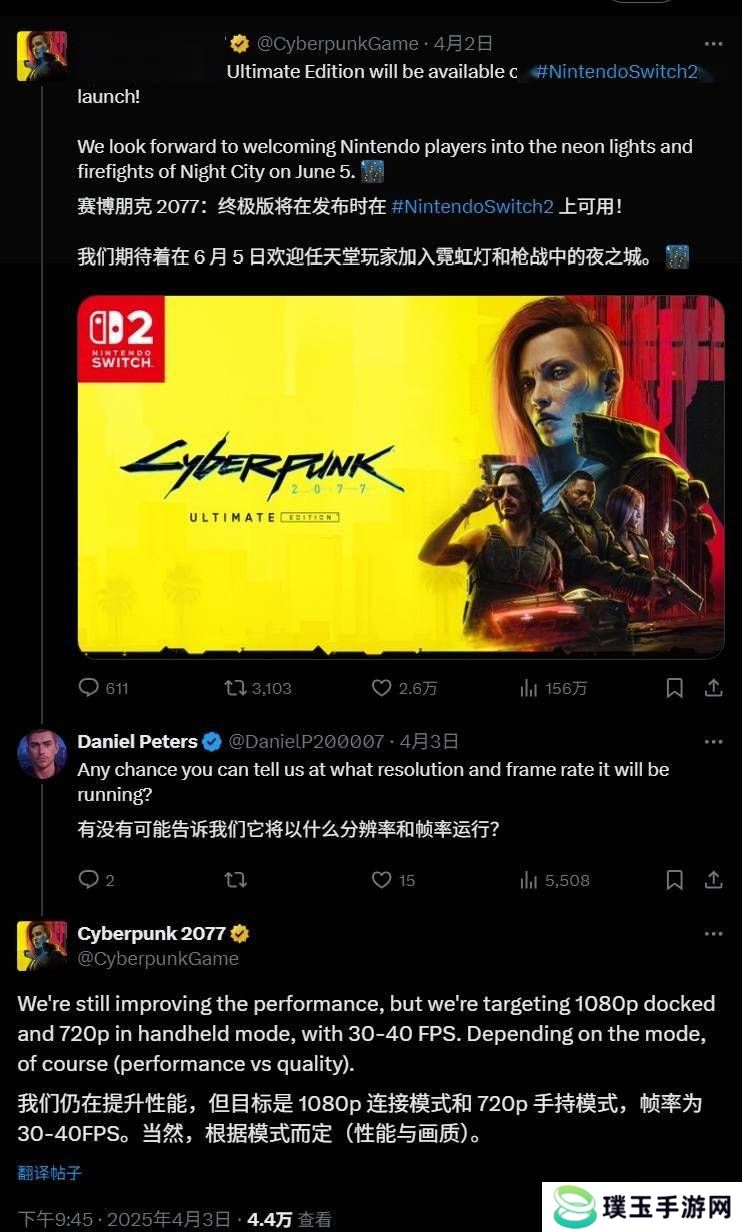Viewport: 742px width, 1232px height.
Task: Share Daniel Peters' reply
Action: pos(714,880)
